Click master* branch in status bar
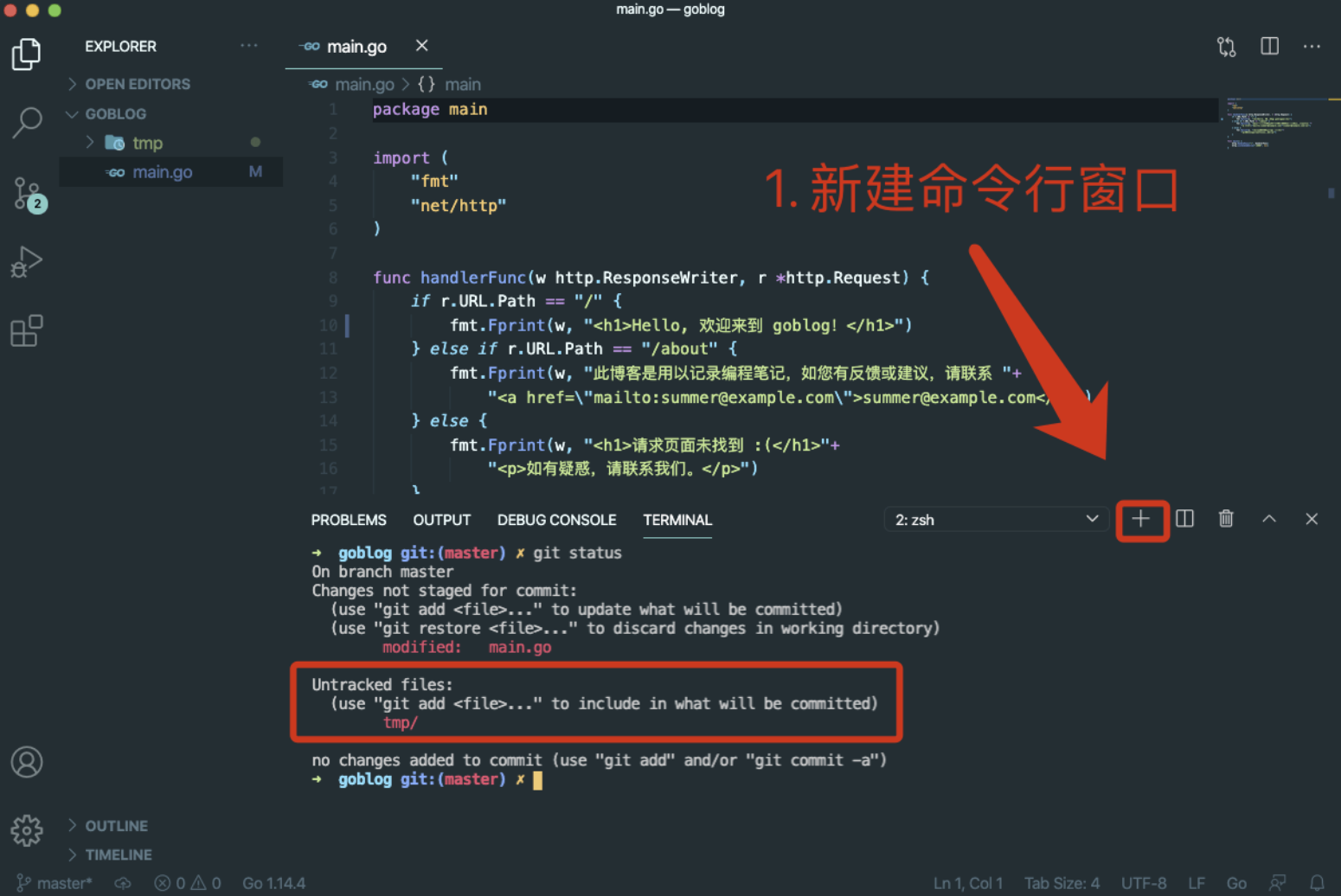The height and width of the screenshot is (896, 1341). point(55,883)
